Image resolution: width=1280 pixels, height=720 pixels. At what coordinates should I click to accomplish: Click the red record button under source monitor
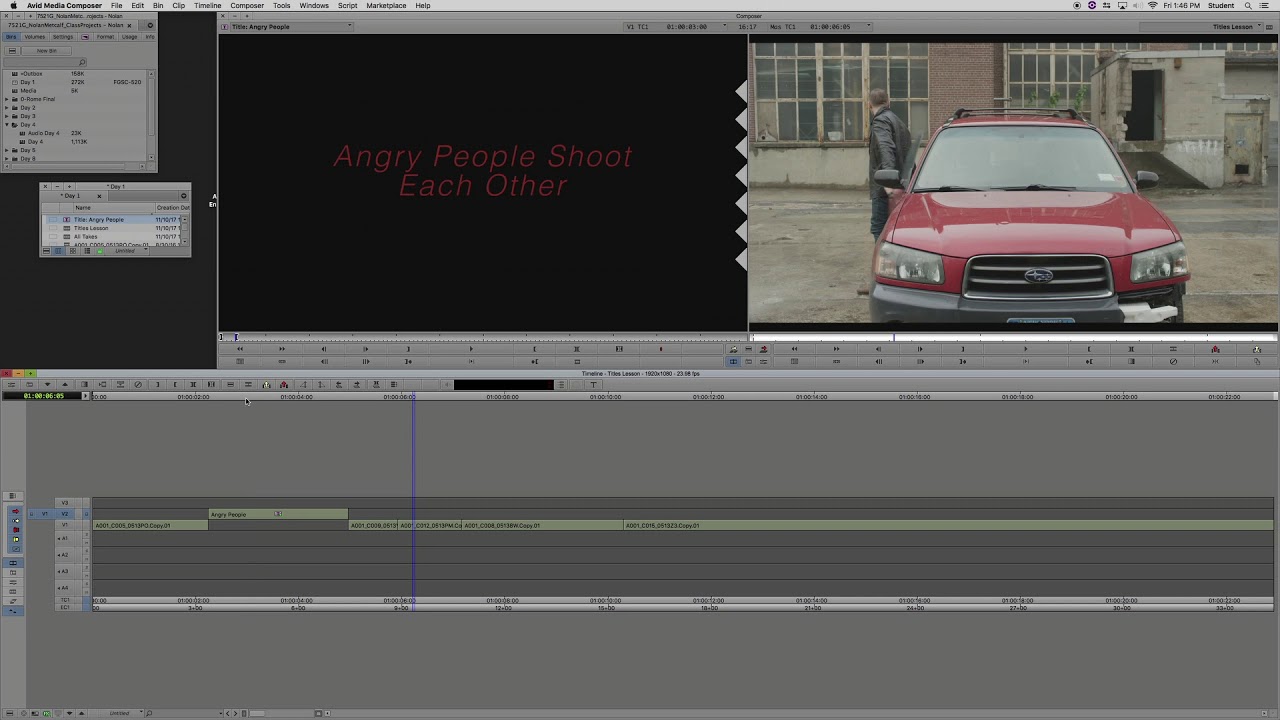(661, 349)
